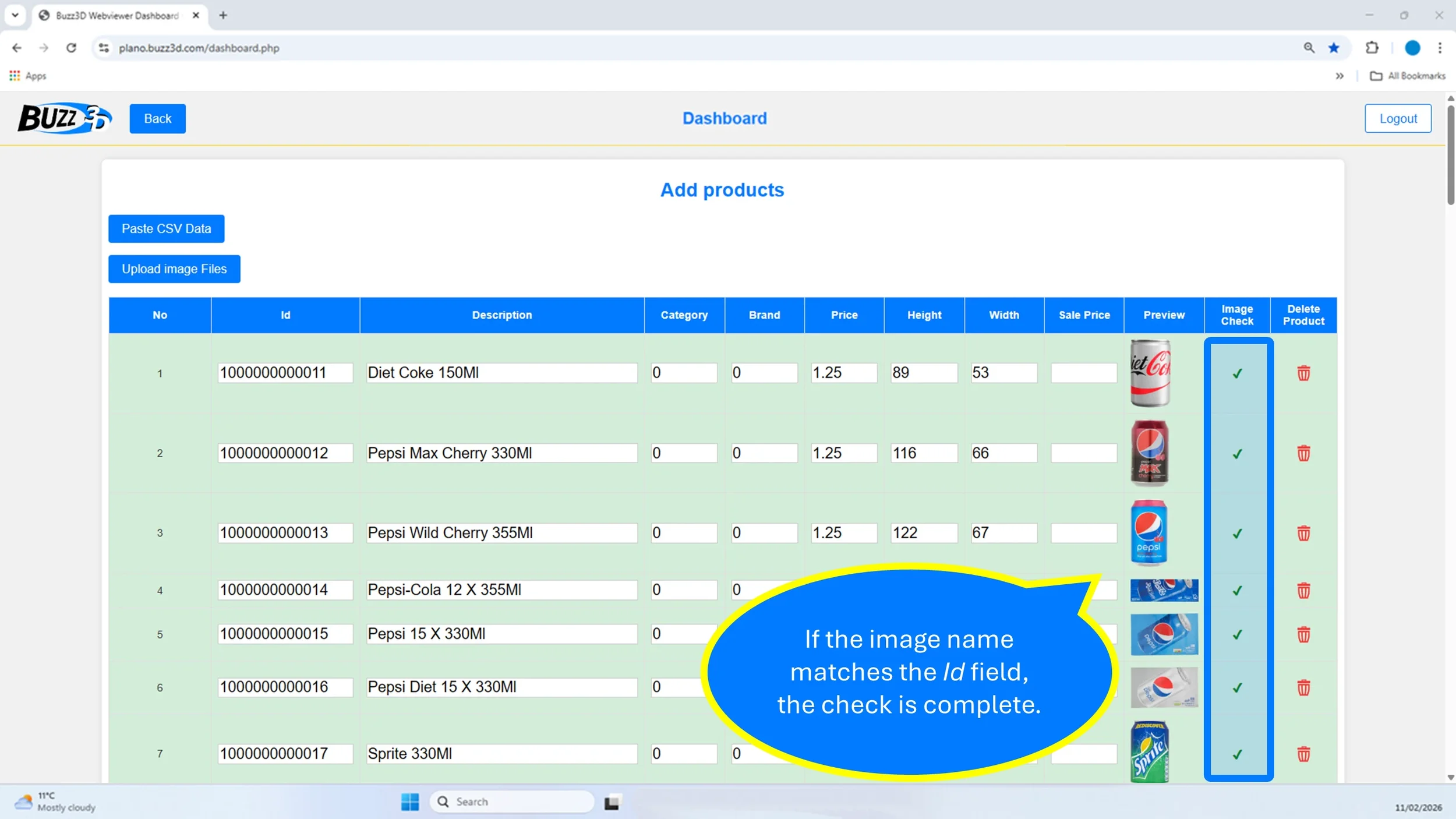Select the Buzz3D Webviewer Dashboard tab
The width and height of the screenshot is (1456, 819).
click(x=116, y=15)
